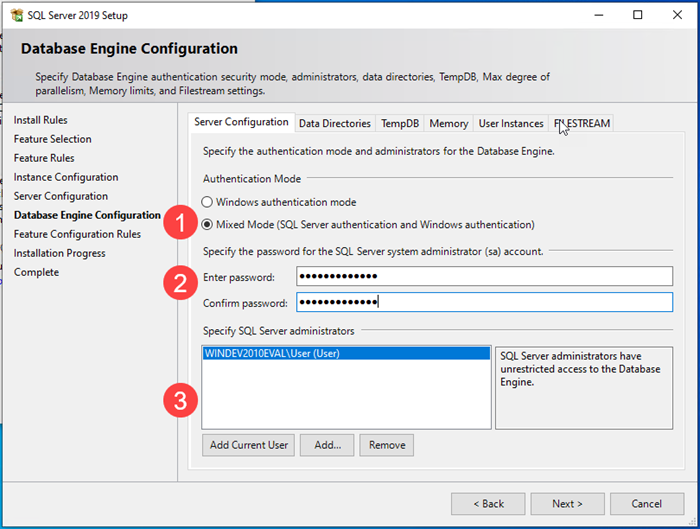
Task: Click the Confirm password field
Action: (484, 302)
